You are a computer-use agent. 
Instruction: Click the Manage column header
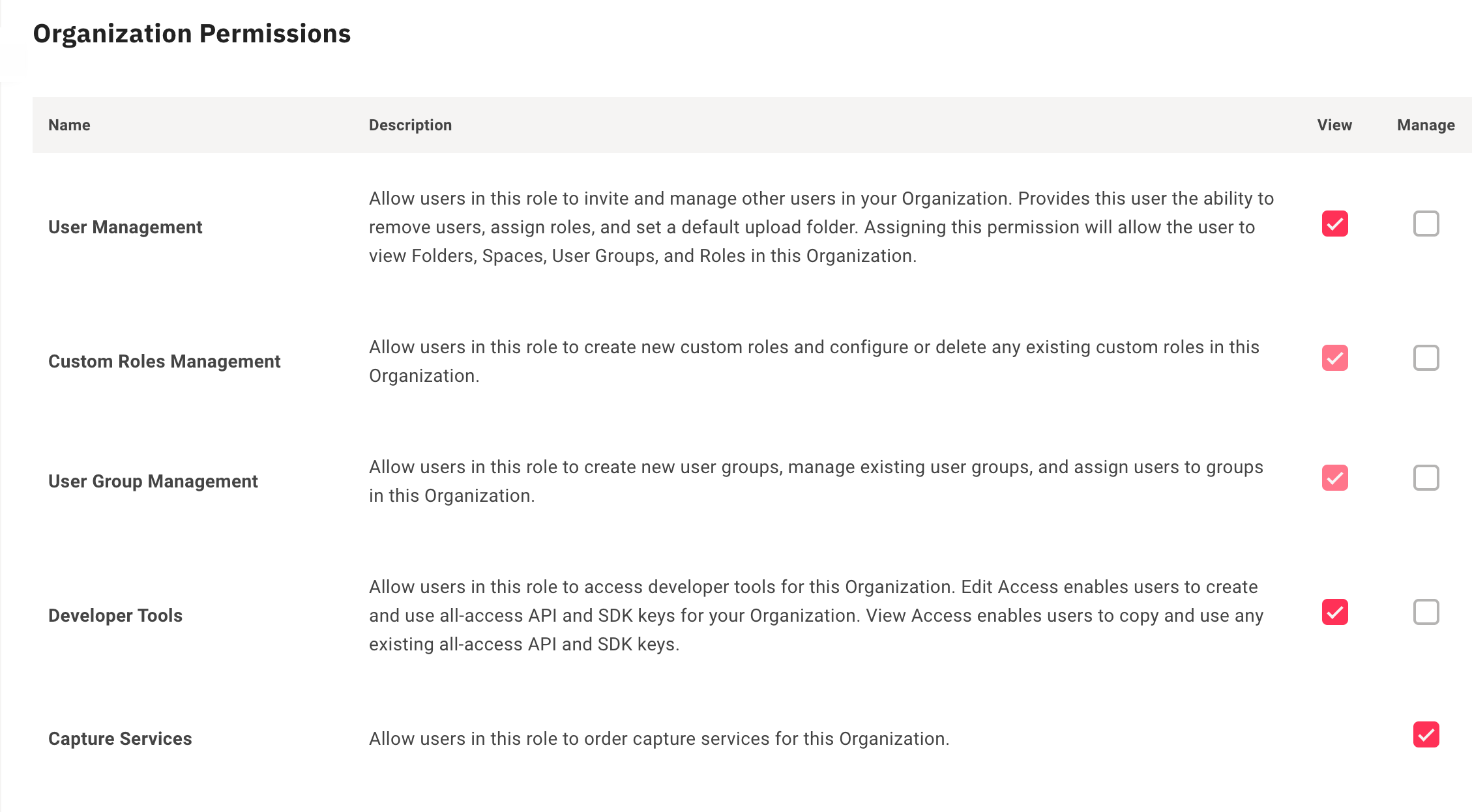point(1425,124)
